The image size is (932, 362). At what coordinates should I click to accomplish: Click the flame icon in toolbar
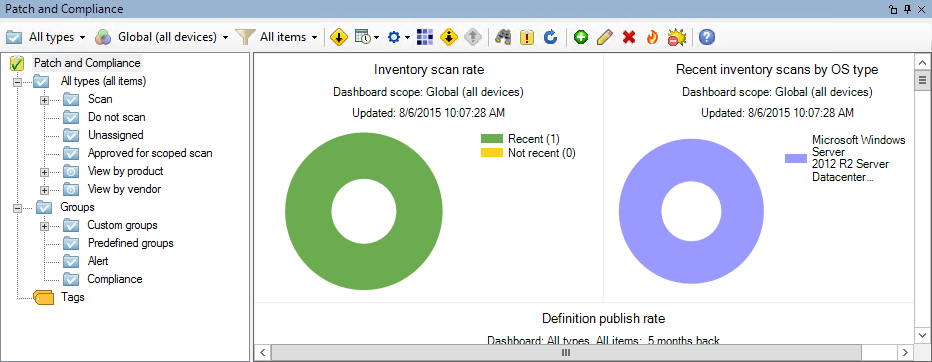(652, 37)
